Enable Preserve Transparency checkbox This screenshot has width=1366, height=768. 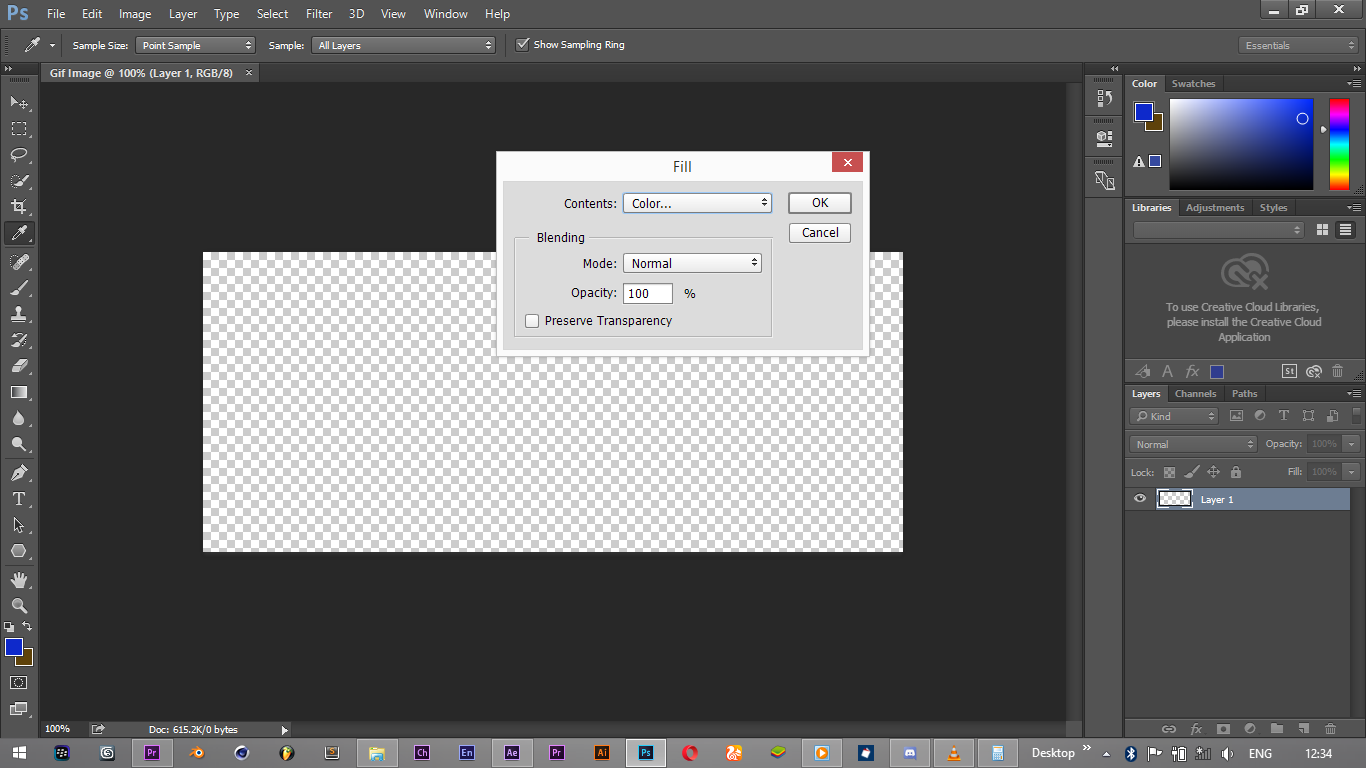532,321
